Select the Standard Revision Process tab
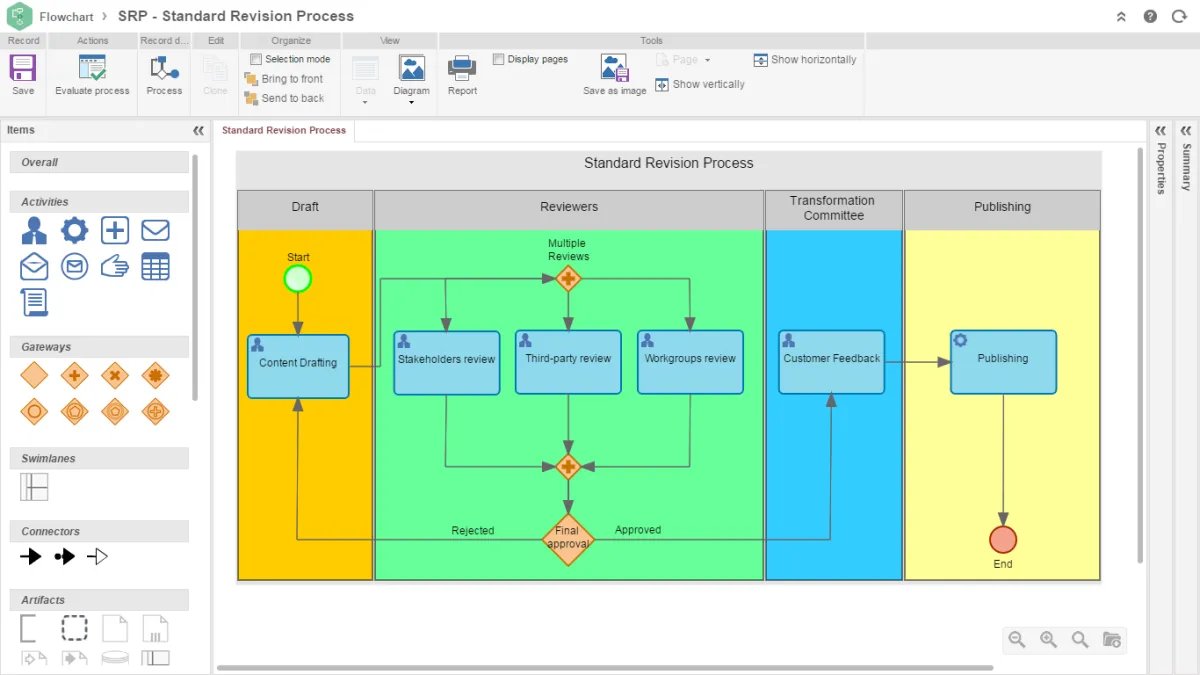Image resolution: width=1200 pixels, height=675 pixels. click(x=284, y=130)
